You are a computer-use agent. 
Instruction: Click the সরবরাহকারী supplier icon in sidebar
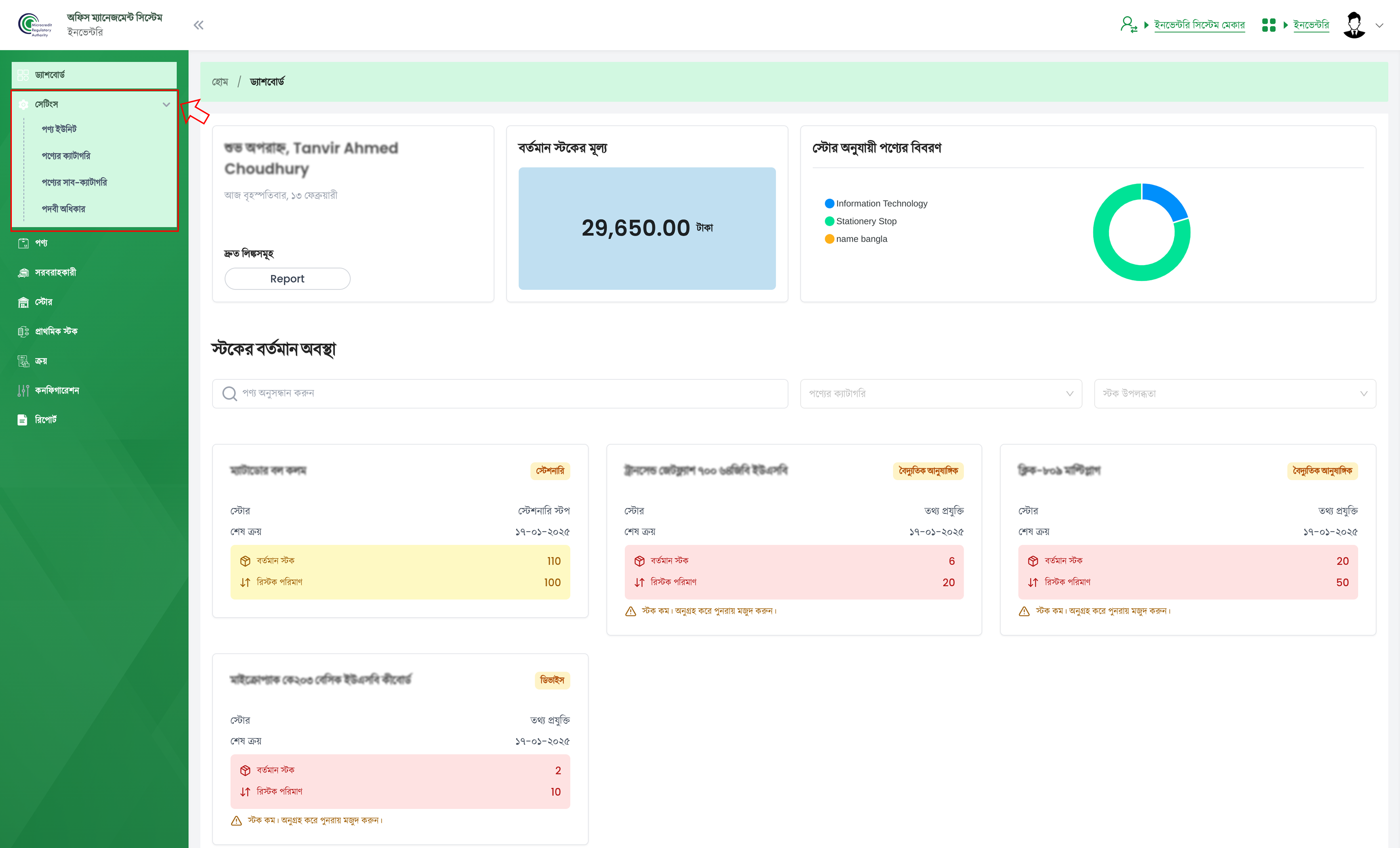[x=23, y=273]
